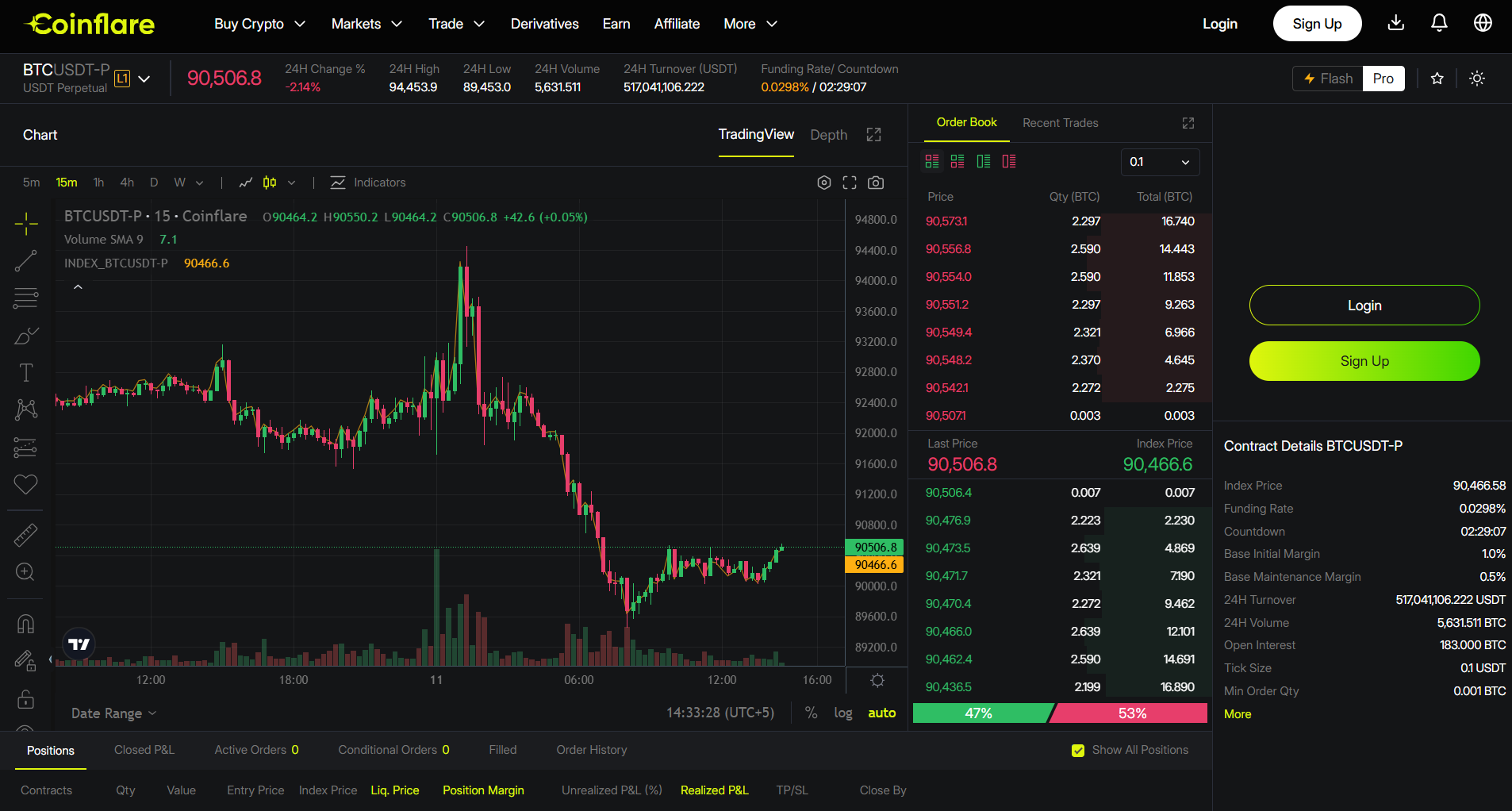The image size is (1512, 811).
Task: Select the trend line drawing tool
Action: point(26,261)
